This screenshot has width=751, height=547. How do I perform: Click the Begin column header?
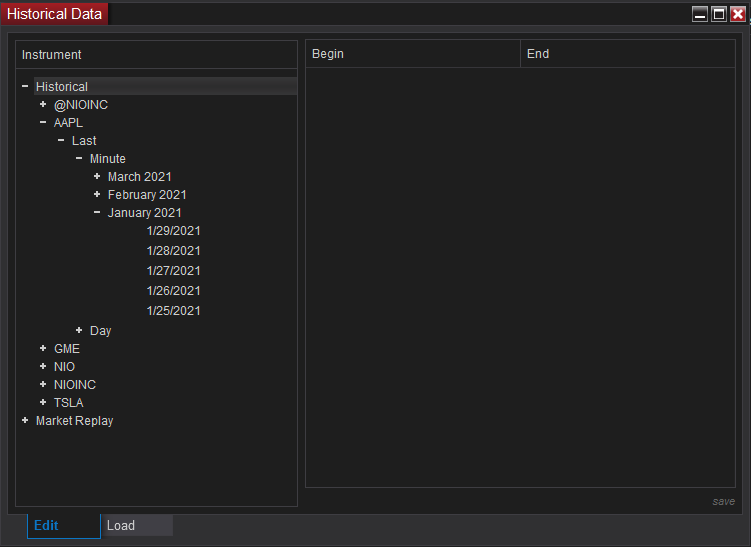413,54
